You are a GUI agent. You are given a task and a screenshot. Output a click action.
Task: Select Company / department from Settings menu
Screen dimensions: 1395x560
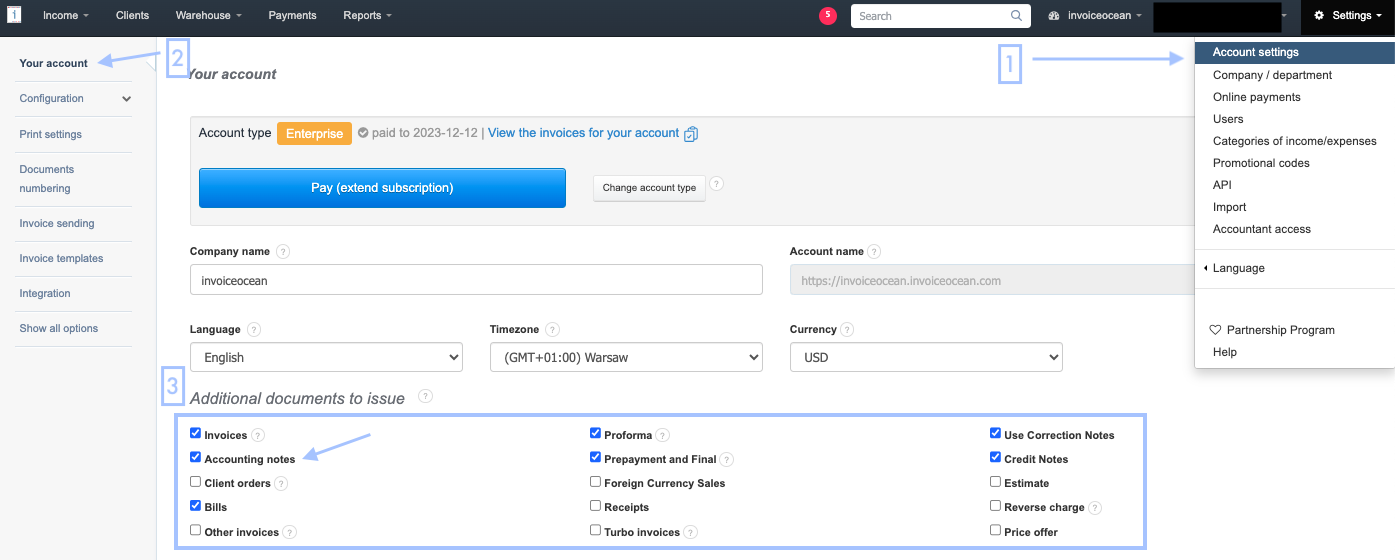pos(1272,75)
